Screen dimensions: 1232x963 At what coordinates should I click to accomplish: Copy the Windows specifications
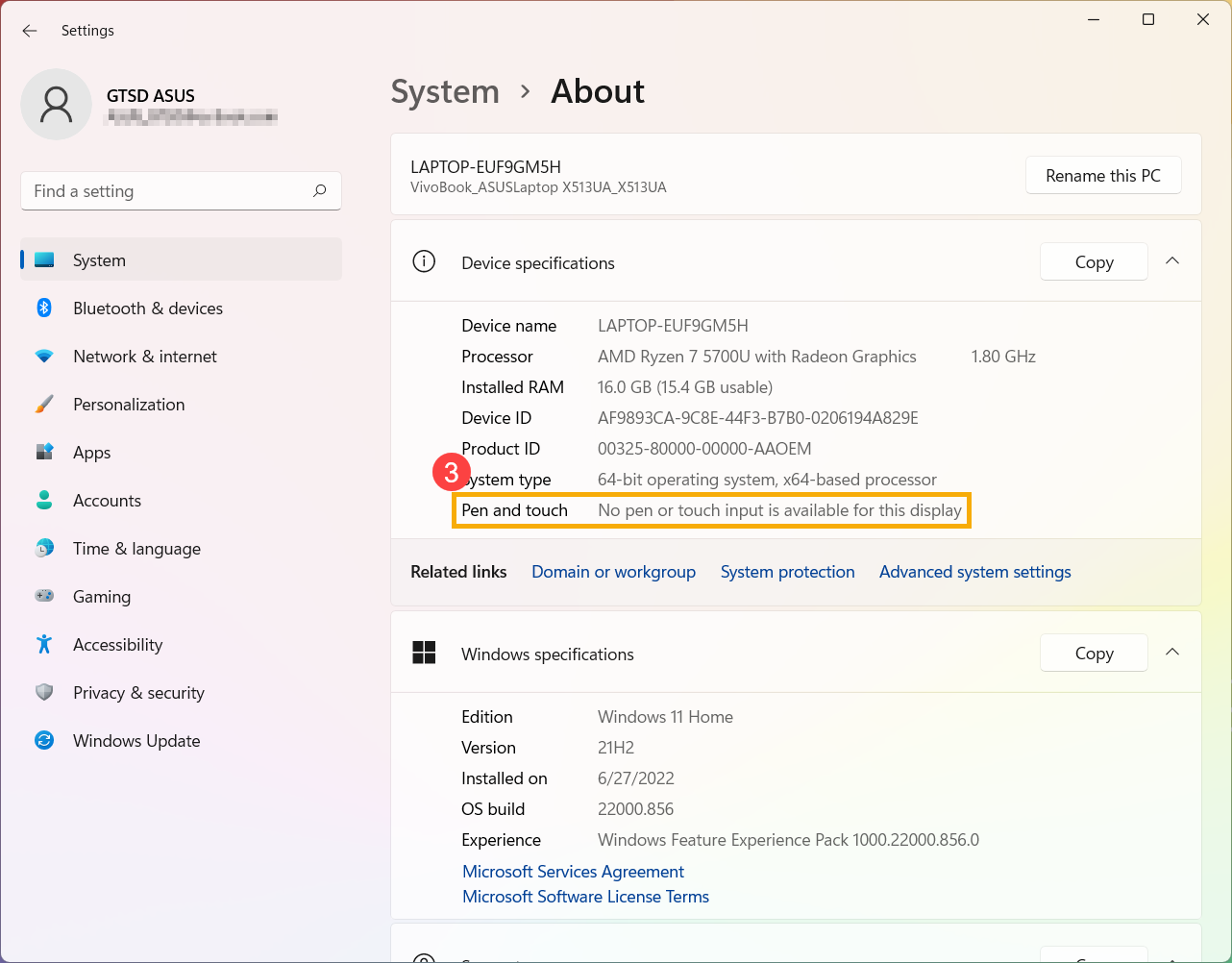1094,654
